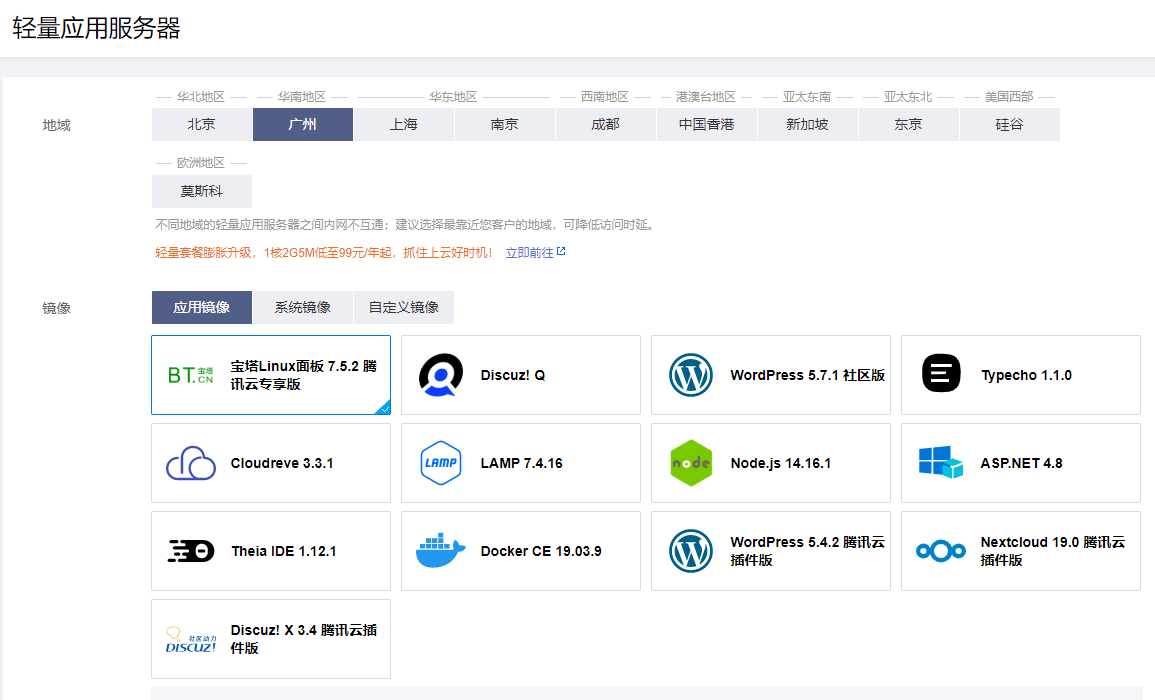
Task: Select Discuz! Q image text
Action: coord(513,375)
